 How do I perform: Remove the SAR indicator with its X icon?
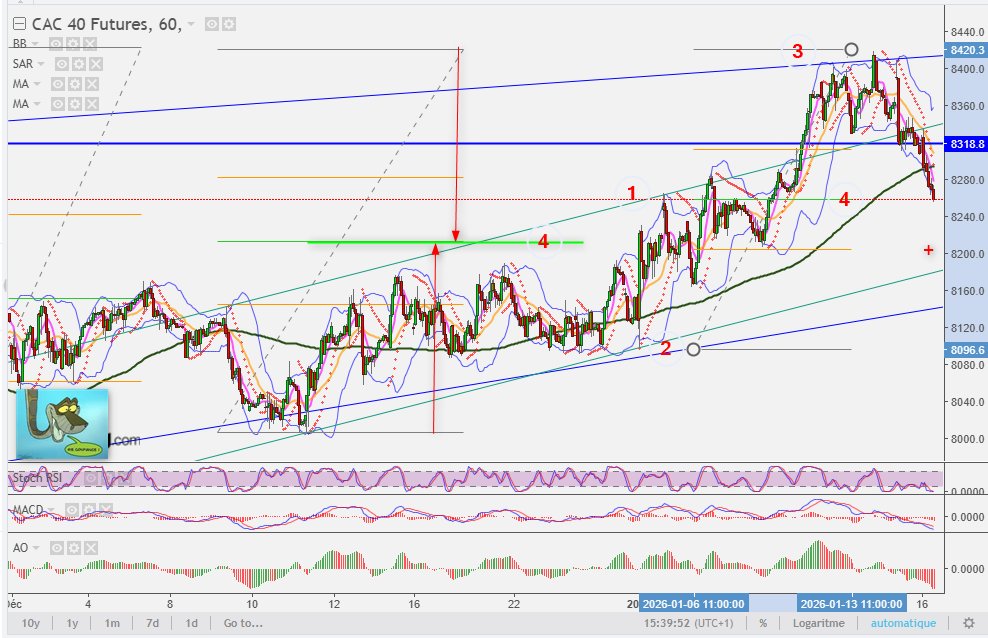click(96, 64)
